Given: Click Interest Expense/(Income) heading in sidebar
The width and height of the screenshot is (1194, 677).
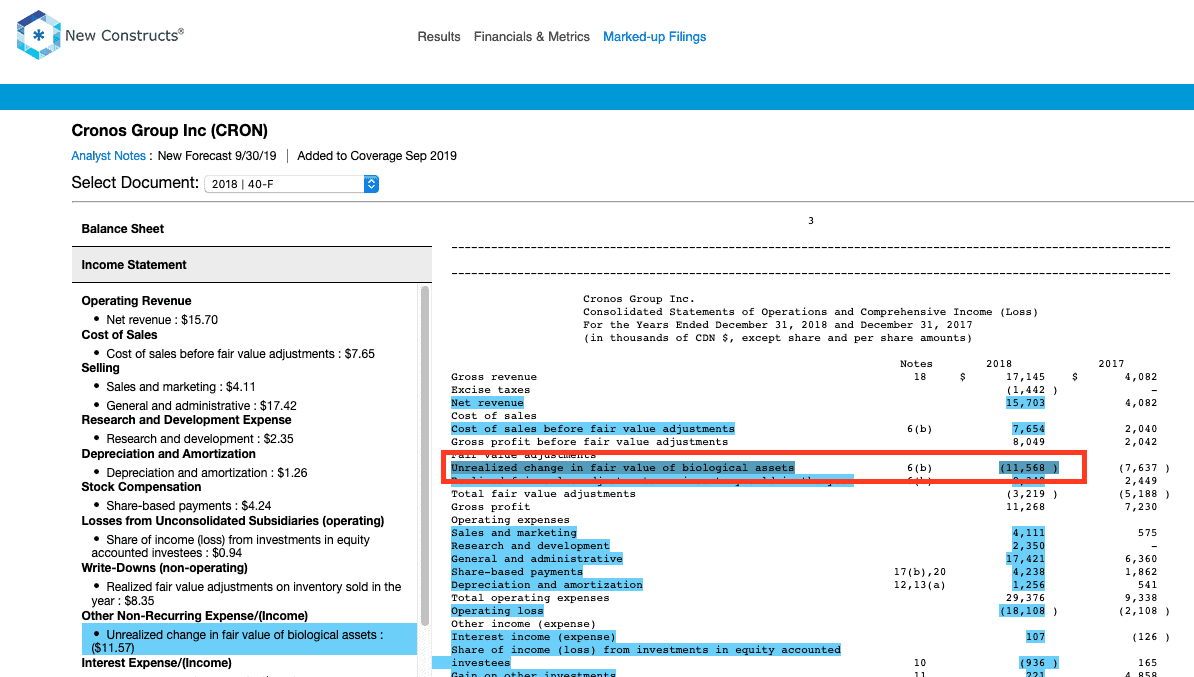Looking at the screenshot, I should 156,663.
